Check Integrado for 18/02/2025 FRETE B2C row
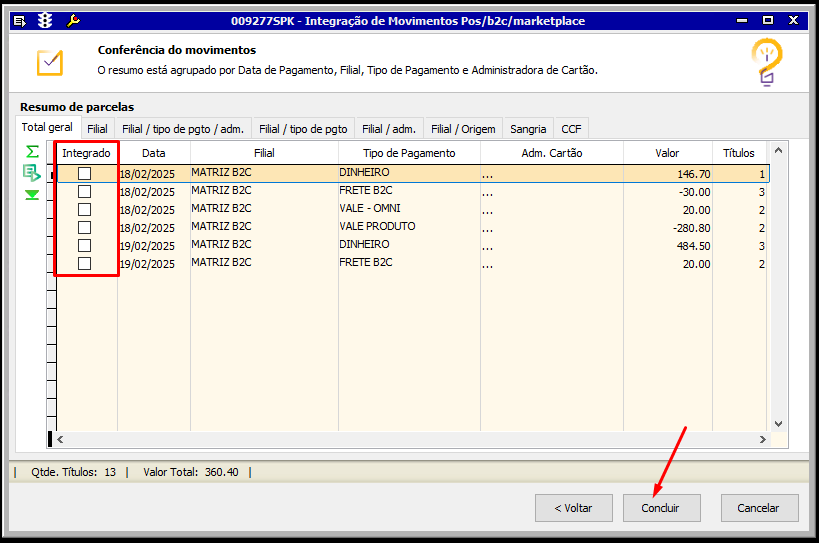Viewport: 819px width, 543px height. (84, 192)
